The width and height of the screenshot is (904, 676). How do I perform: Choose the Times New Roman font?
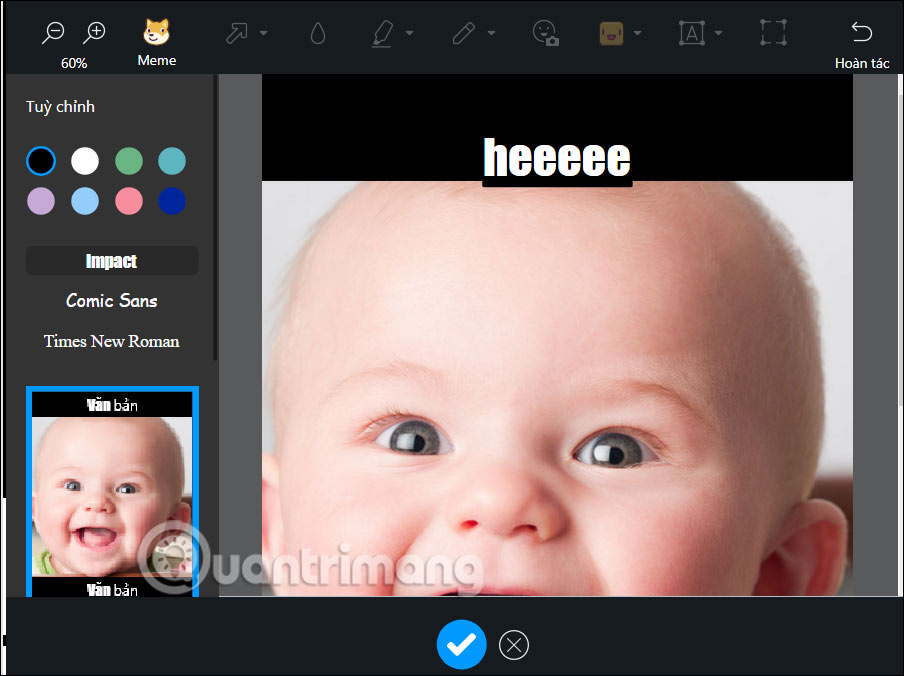pos(112,341)
